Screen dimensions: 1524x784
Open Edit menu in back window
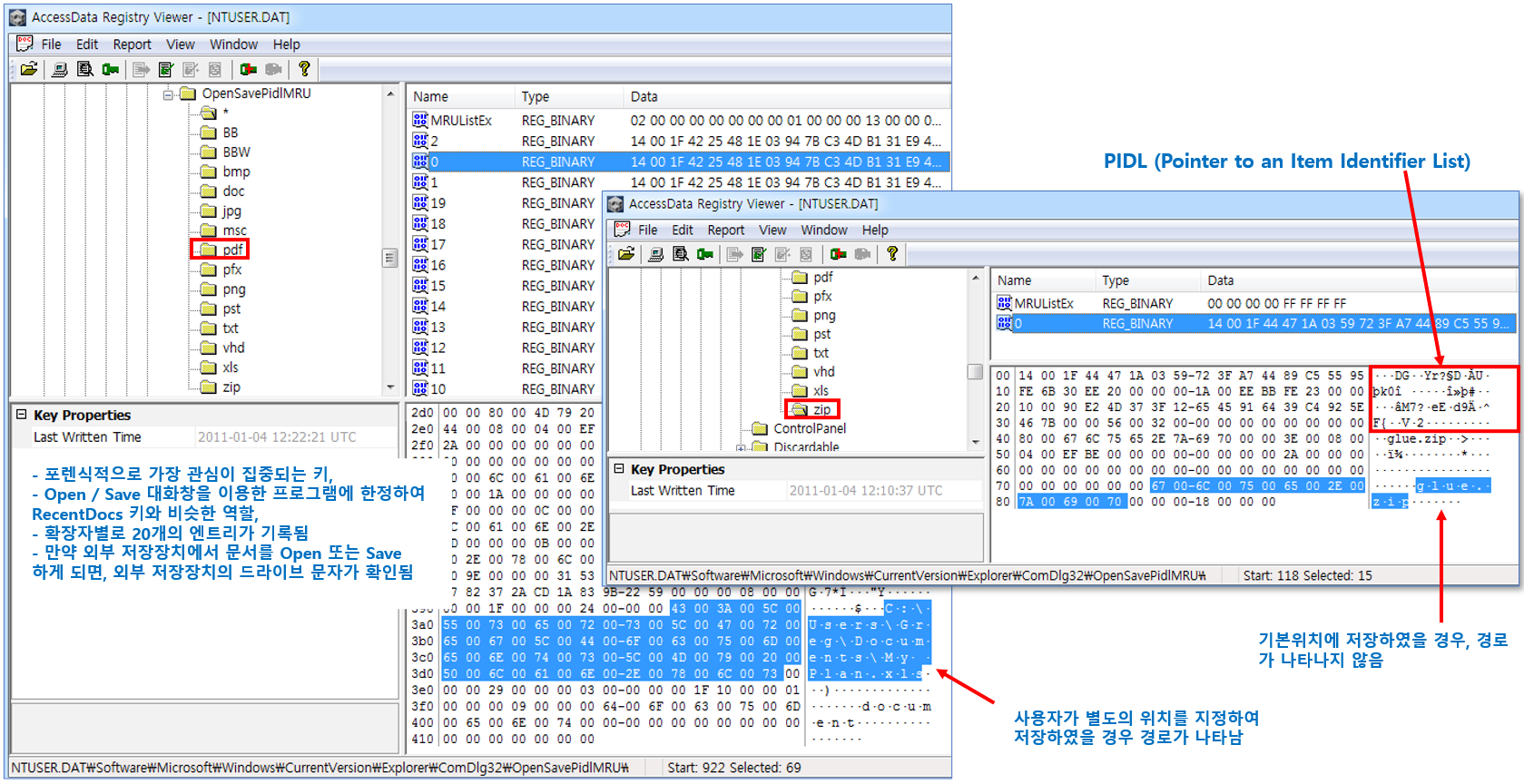87,44
